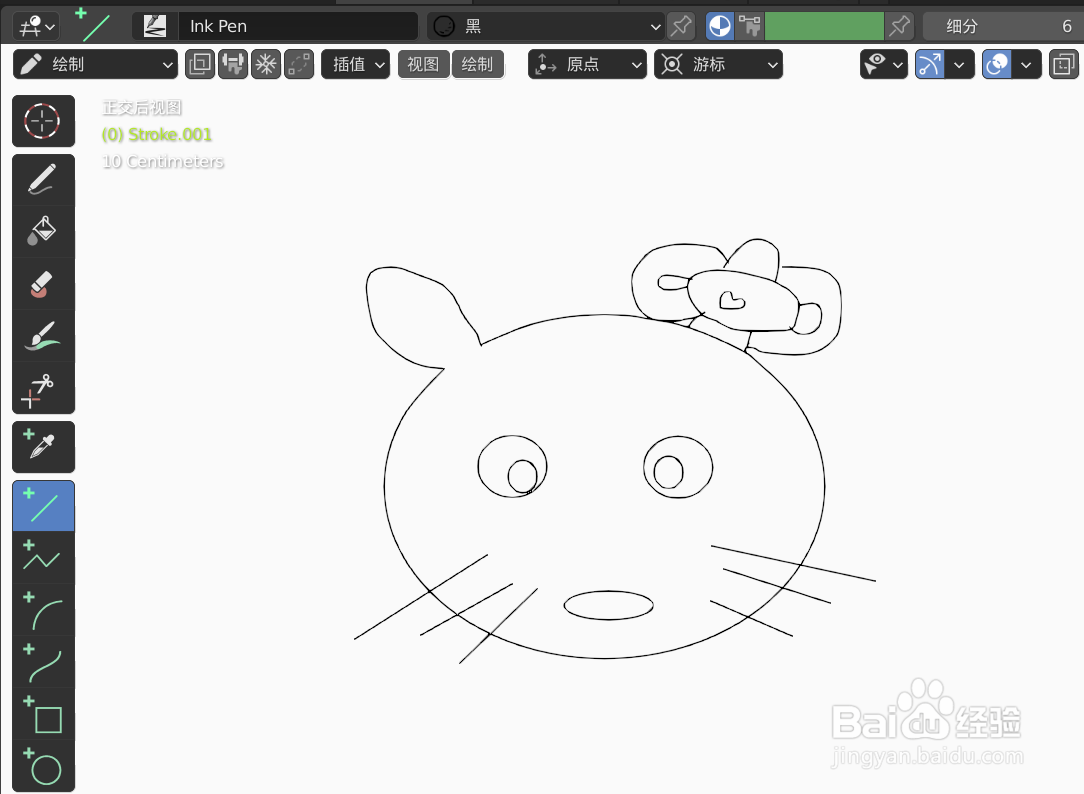This screenshot has height=794, width=1084.
Task: Select the Cursor tool in the toolbar
Action: point(43,121)
